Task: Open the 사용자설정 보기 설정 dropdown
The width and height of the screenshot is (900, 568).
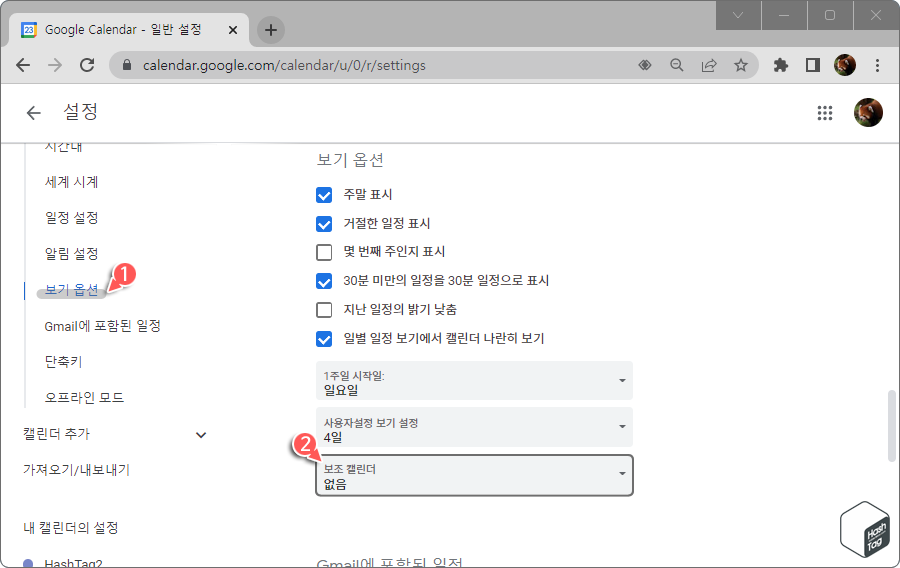Action: tap(474, 427)
